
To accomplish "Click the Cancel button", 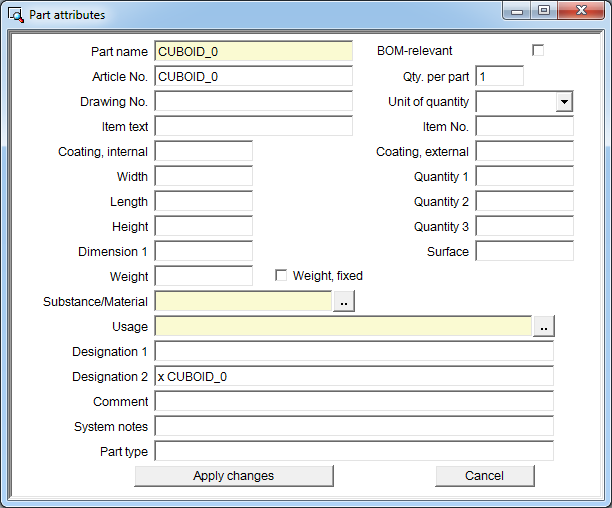I will 484,476.
